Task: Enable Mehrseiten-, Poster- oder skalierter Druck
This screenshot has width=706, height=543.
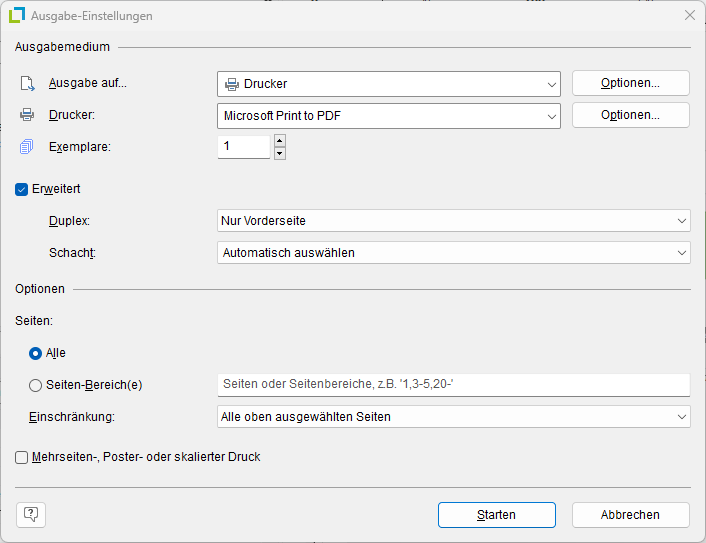Action: pyautogui.click(x=22, y=457)
